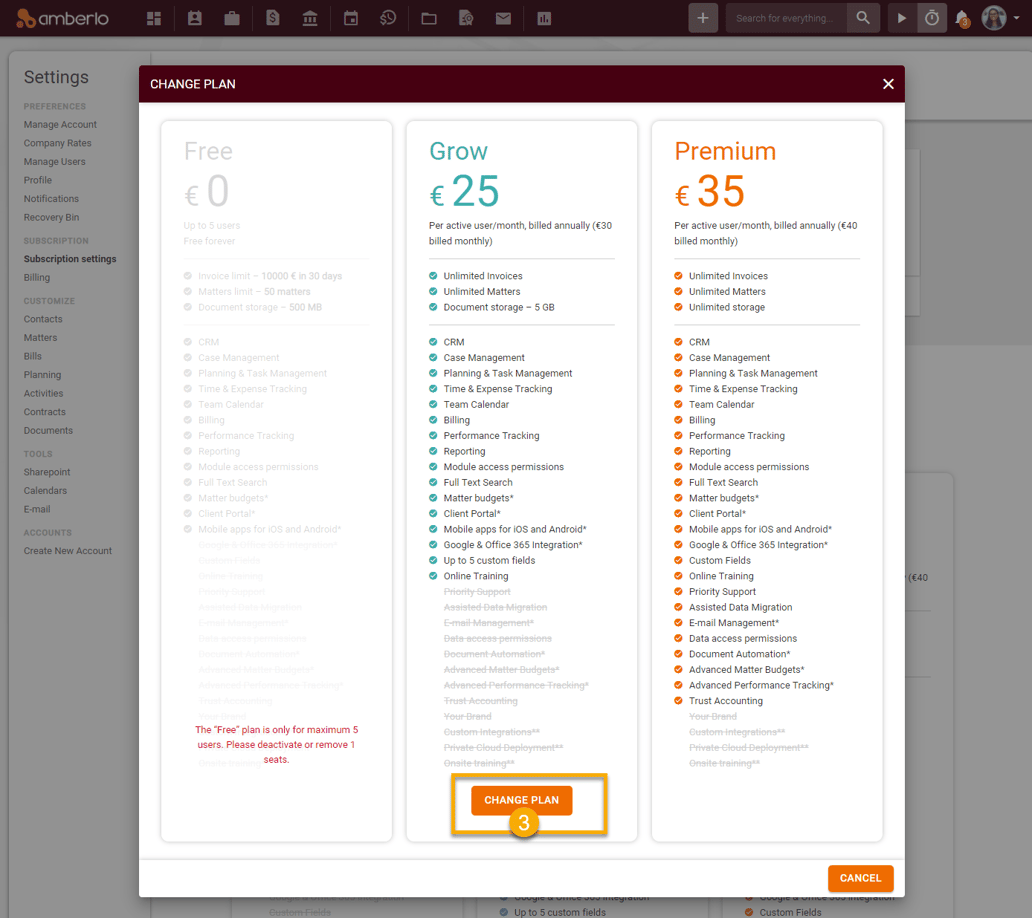The image size is (1032, 918).
Task: Click the plus add-new button
Action: pos(703,18)
